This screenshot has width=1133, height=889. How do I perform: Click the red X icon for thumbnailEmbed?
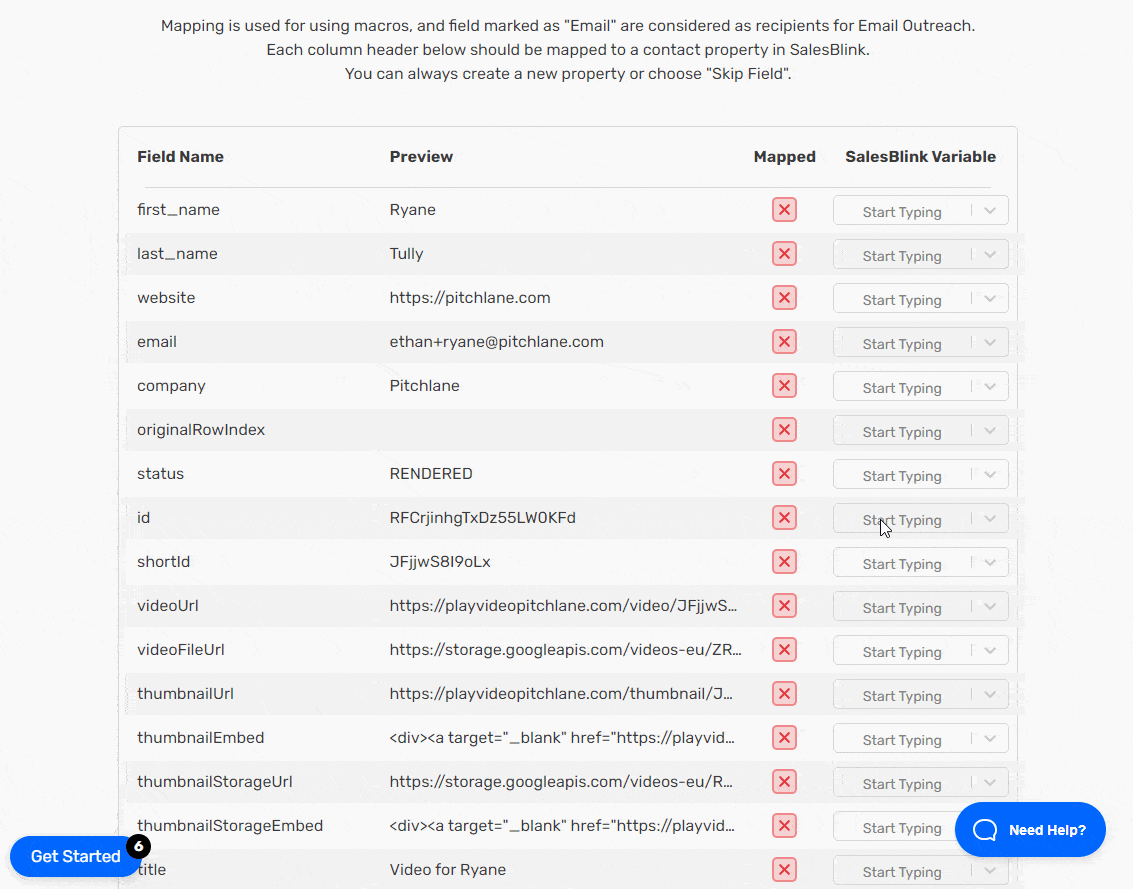click(x=784, y=738)
